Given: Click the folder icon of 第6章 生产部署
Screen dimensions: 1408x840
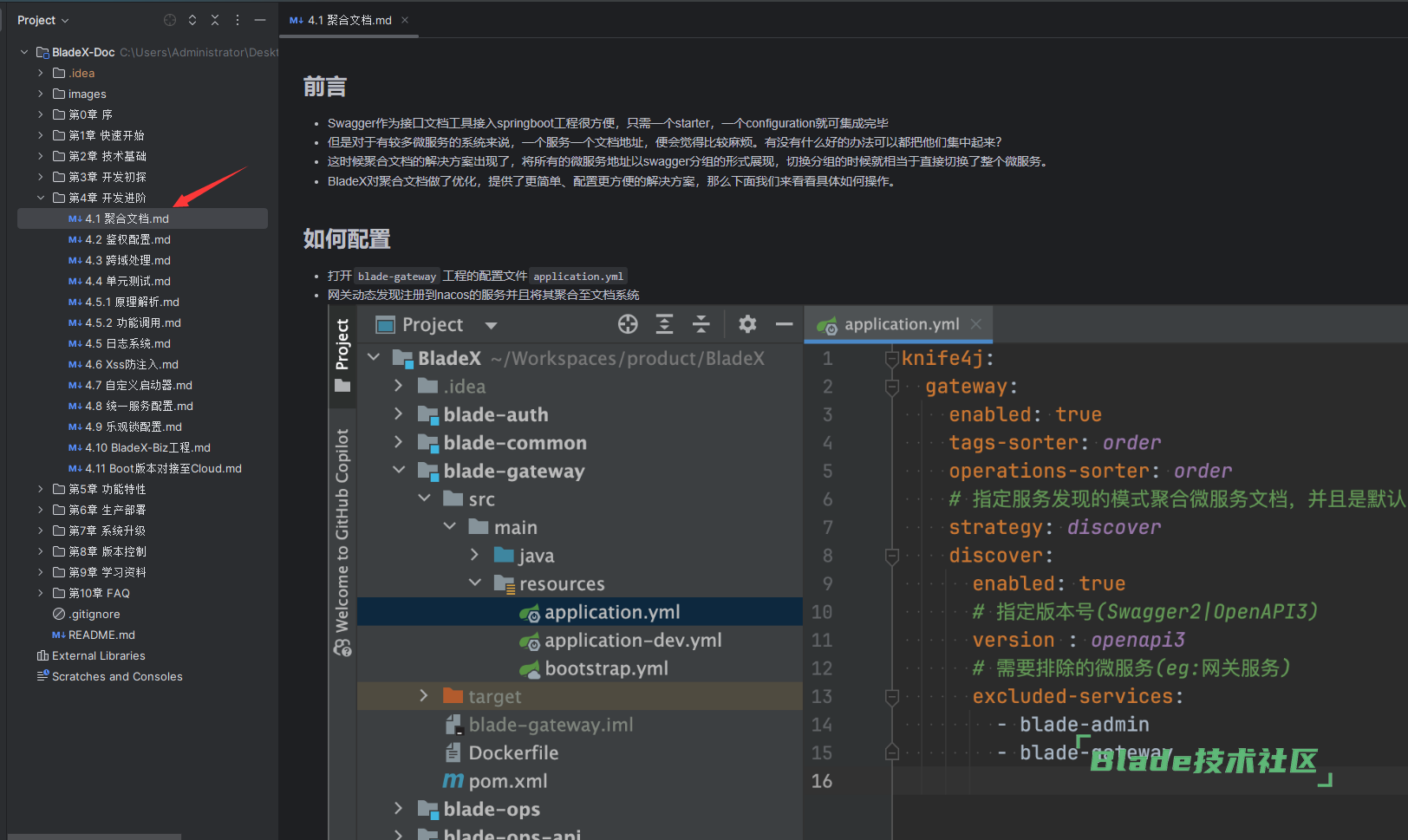Looking at the screenshot, I should 59,510.
